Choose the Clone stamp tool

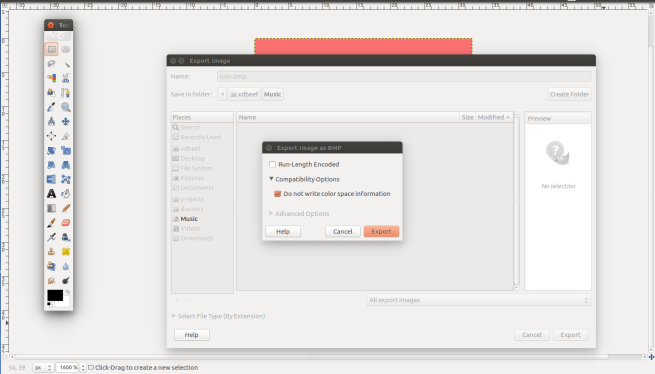pos(51,252)
